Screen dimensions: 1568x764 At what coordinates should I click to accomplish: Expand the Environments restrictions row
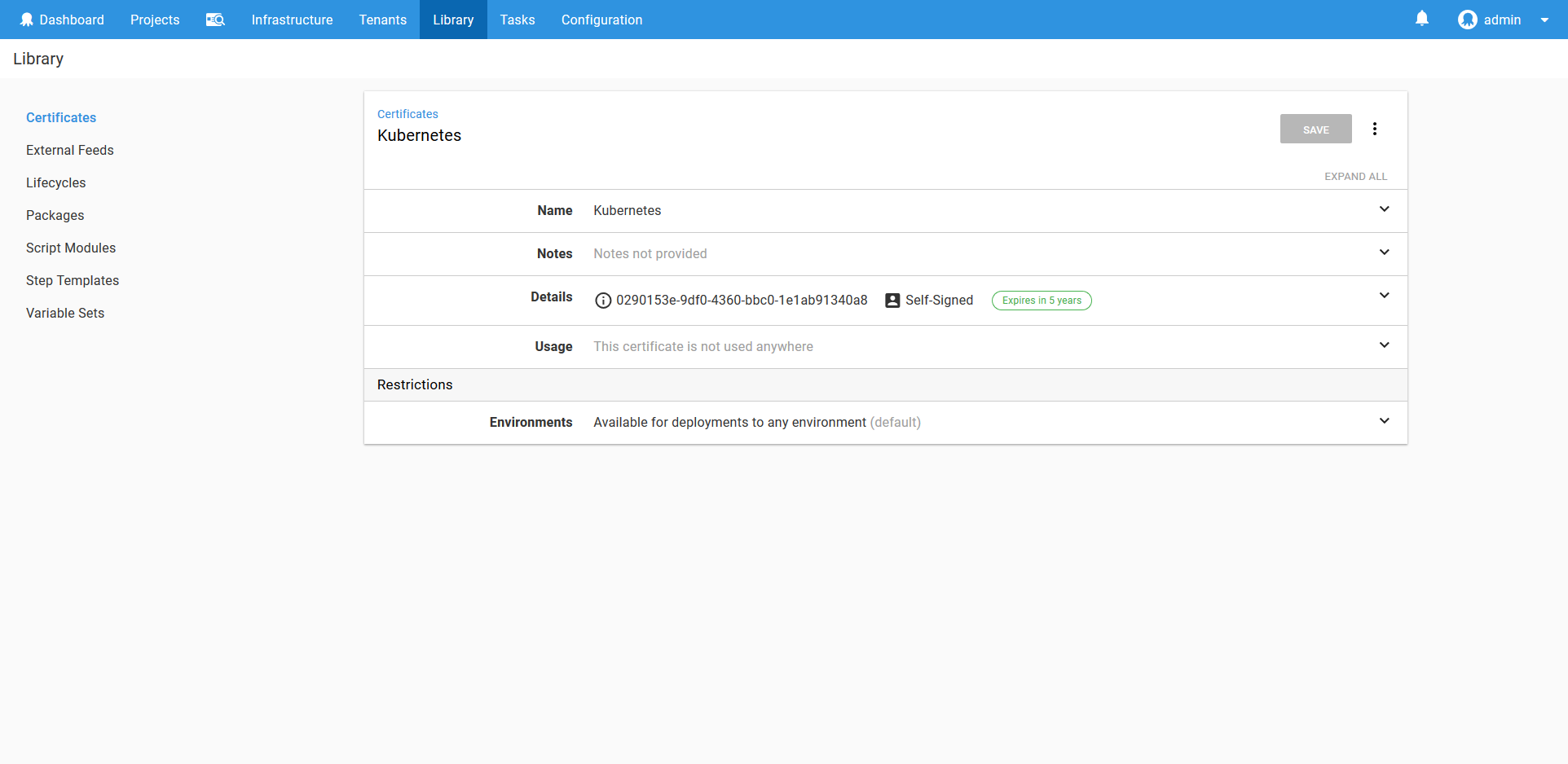[x=1384, y=421]
